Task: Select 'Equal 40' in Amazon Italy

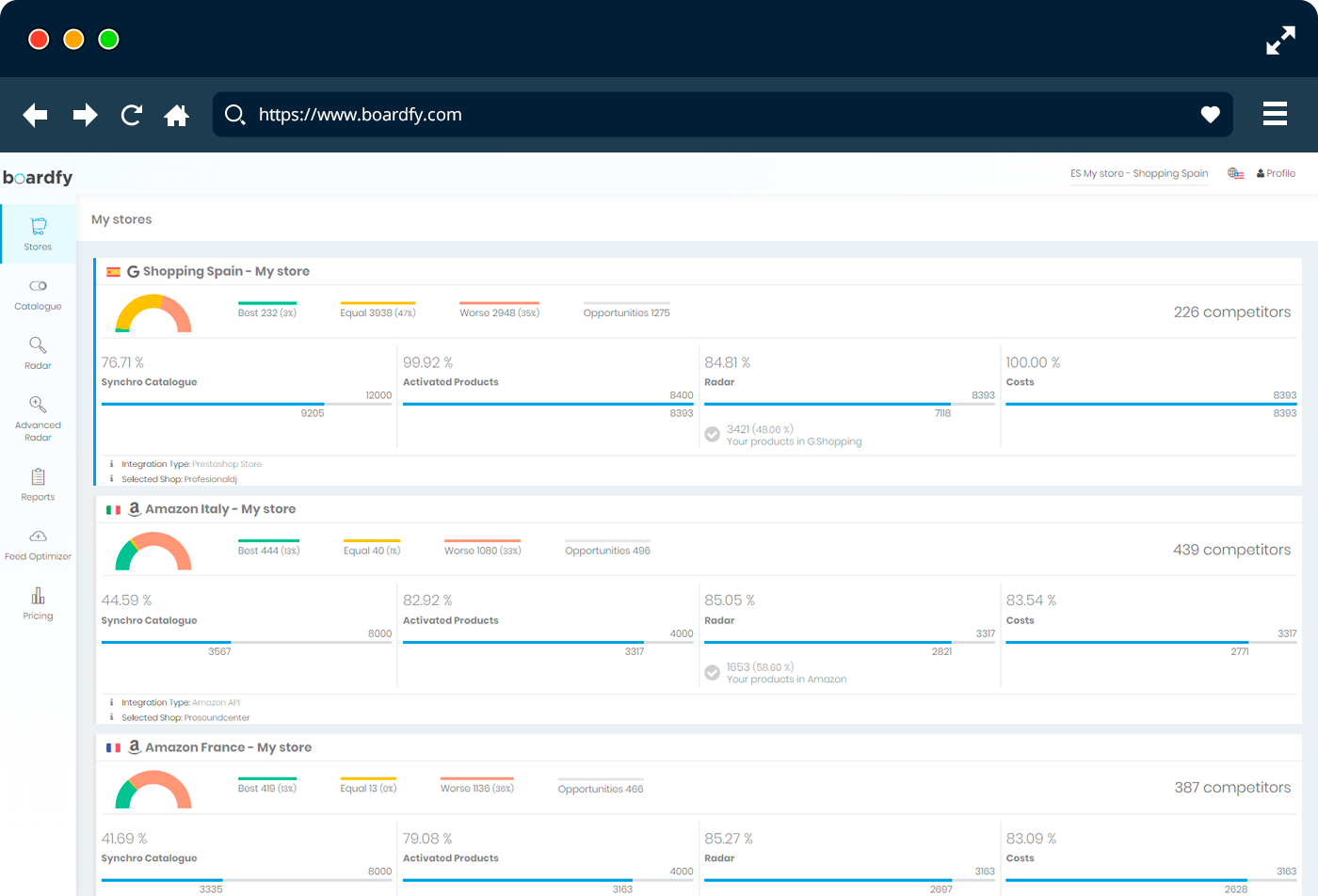Action: coord(372,548)
